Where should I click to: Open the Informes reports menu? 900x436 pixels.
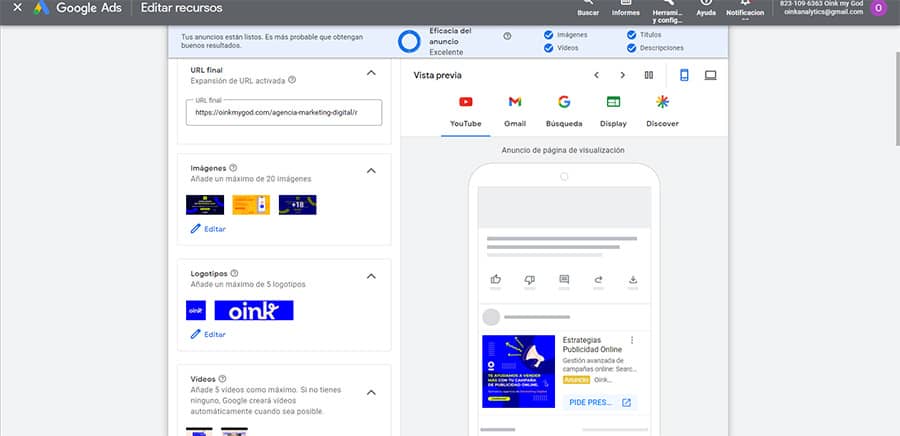(x=626, y=8)
